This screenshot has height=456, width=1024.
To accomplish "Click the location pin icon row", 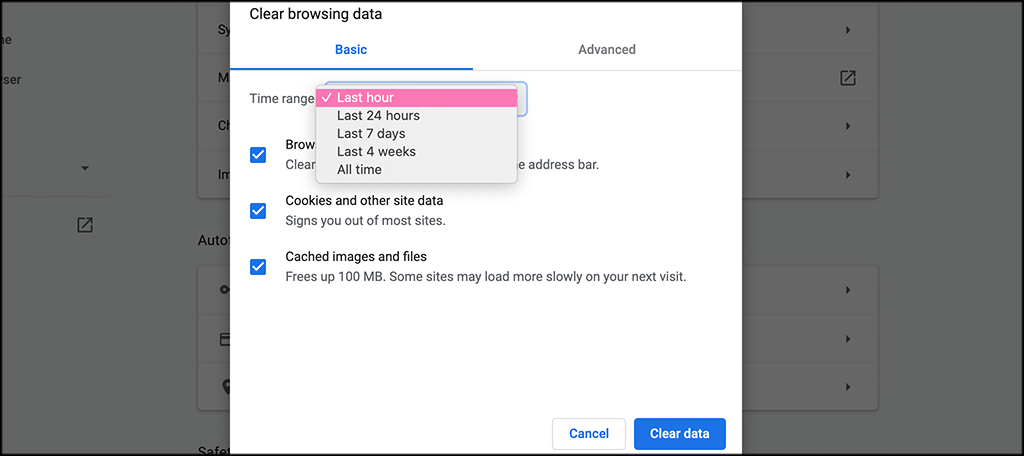I will point(227,387).
